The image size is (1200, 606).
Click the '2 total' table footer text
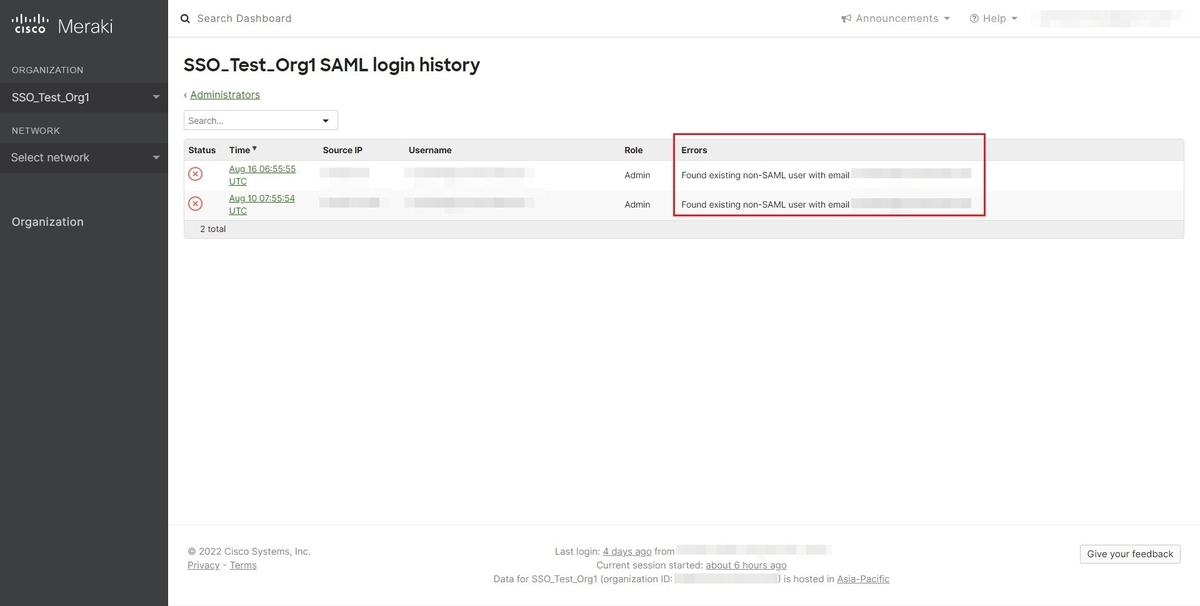tap(213, 229)
